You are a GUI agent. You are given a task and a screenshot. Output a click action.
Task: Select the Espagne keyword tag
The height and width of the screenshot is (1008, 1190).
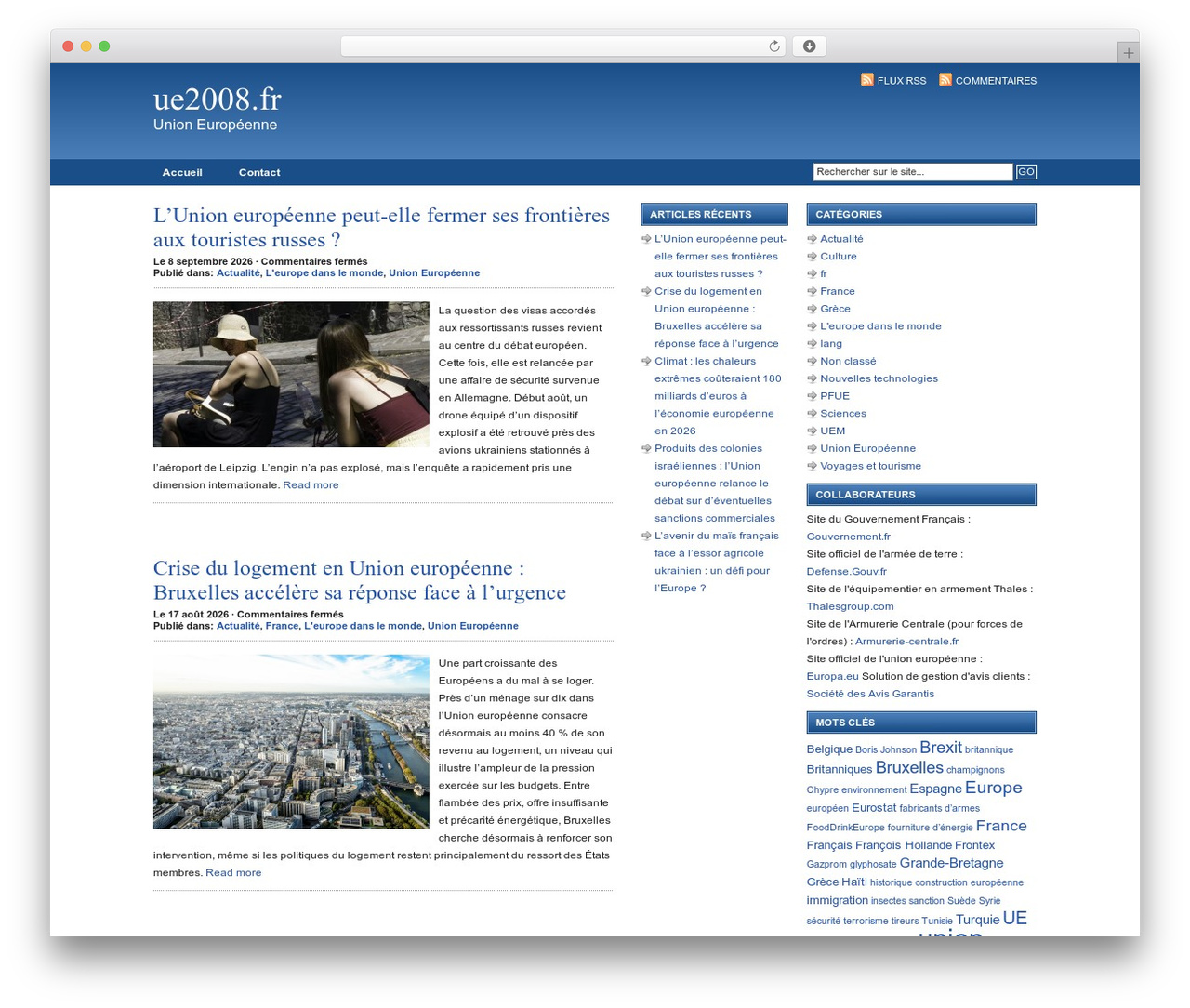tap(935, 789)
